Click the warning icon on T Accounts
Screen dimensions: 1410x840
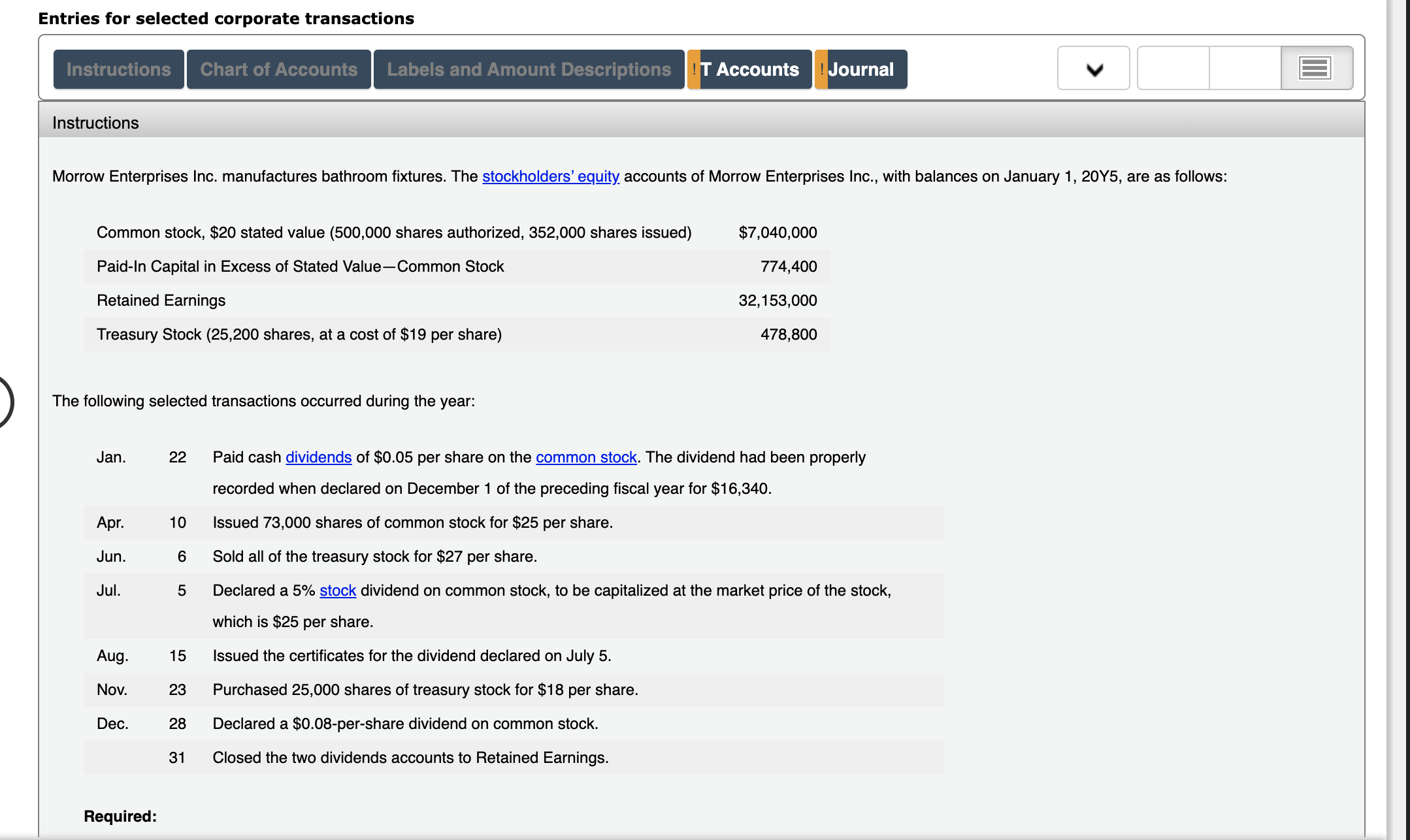(x=694, y=69)
